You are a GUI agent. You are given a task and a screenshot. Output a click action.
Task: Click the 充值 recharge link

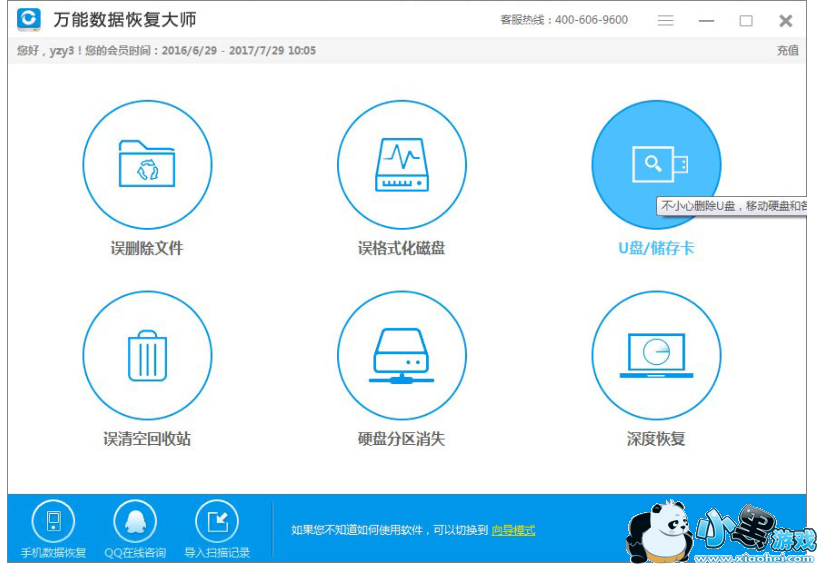coord(787,50)
